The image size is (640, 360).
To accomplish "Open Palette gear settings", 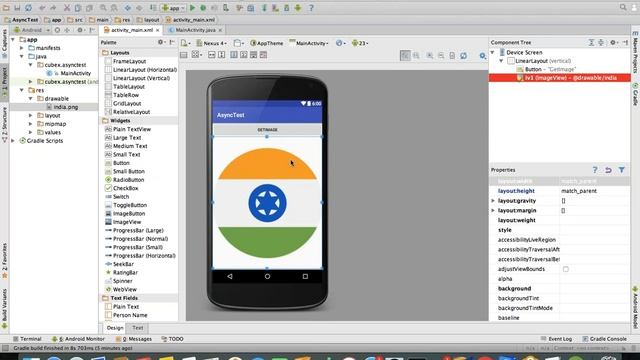I will [x=161, y=42].
